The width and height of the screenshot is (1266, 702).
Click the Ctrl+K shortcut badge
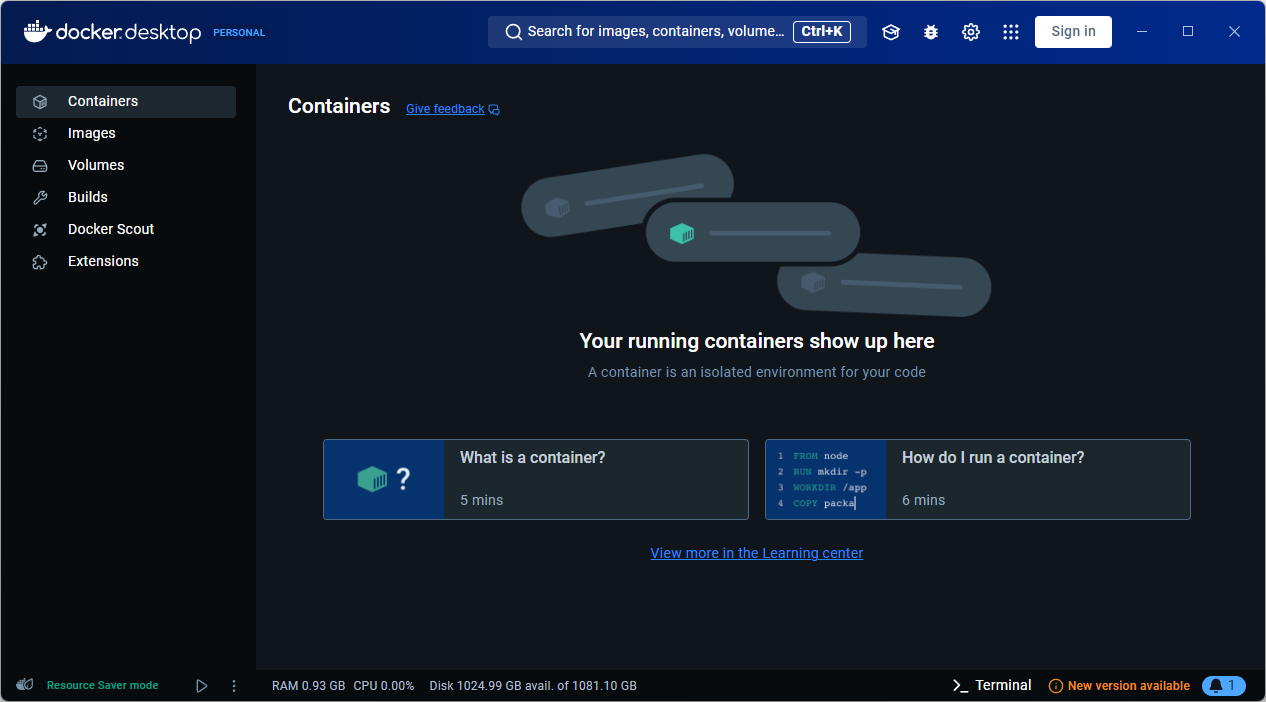pos(822,32)
